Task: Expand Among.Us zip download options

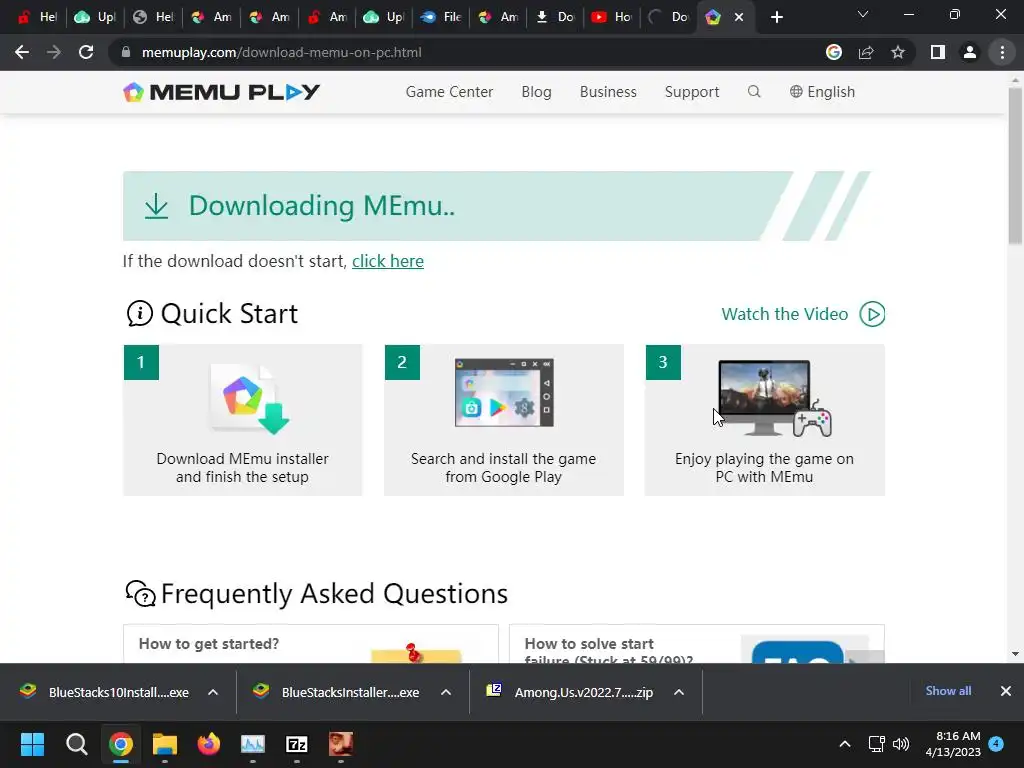Action: (x=679, y=692)
